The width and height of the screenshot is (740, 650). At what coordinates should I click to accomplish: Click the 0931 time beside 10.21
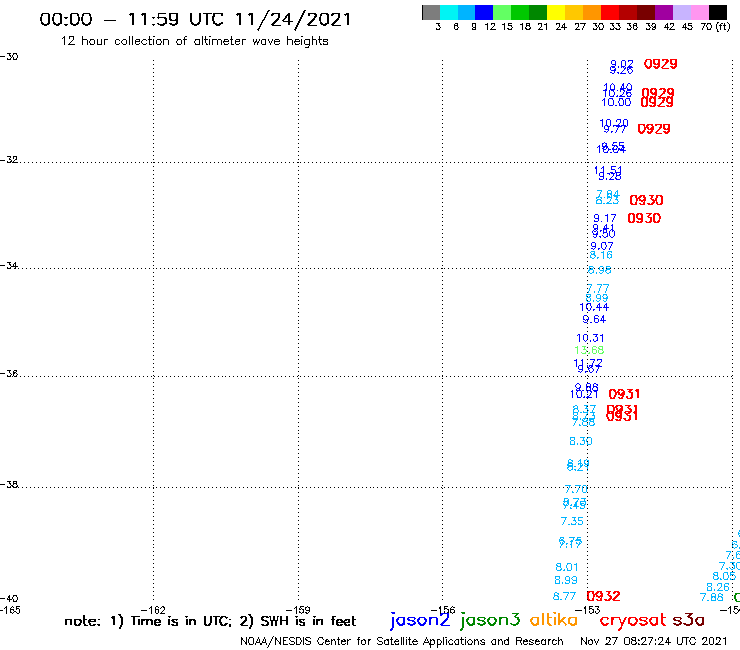click(x=624, y=394)
